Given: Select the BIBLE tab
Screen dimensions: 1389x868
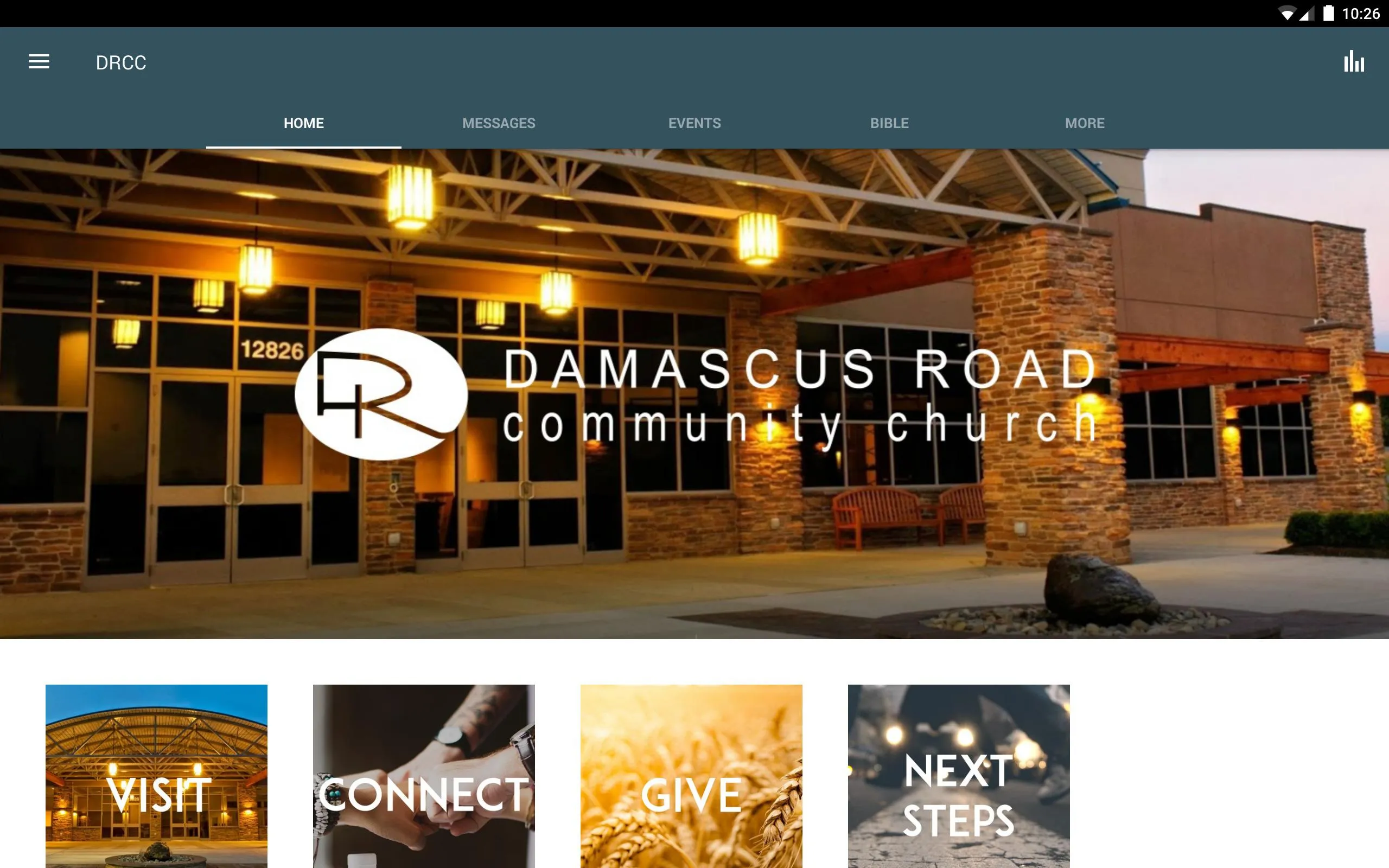Looking at the screenshot, I should pos(889,123).
